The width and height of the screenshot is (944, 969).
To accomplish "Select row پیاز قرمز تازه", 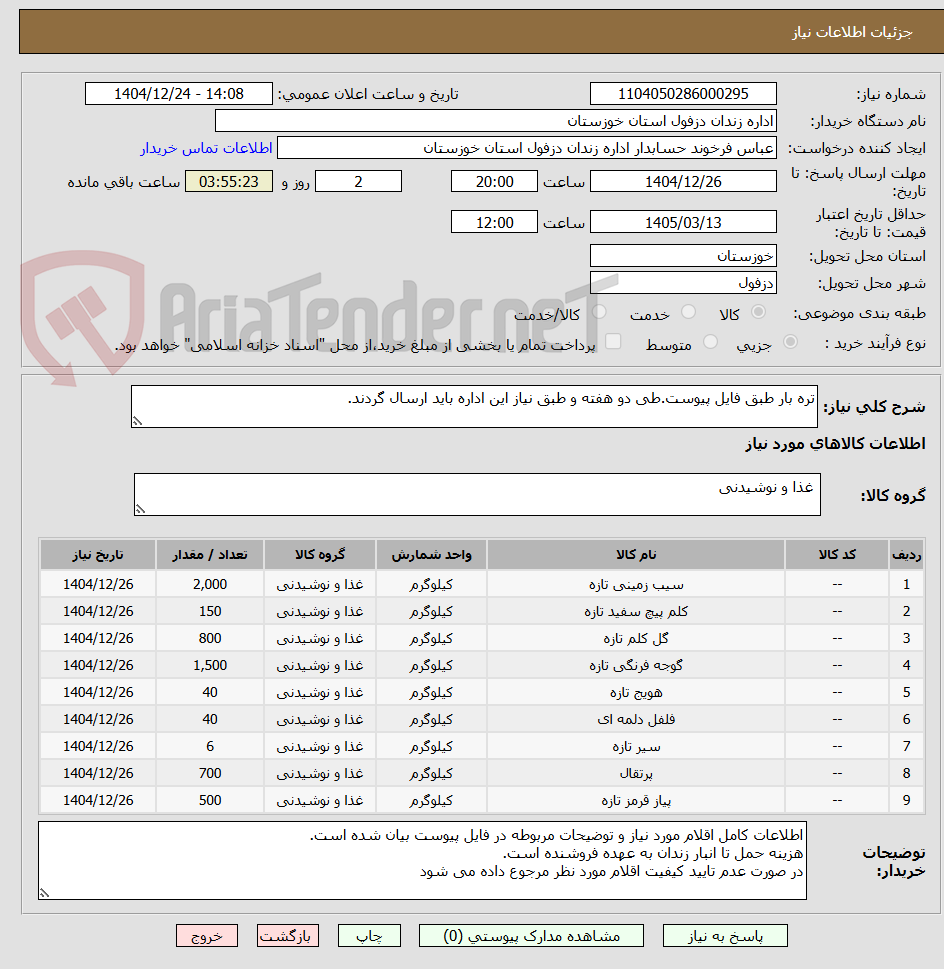I will click(482, 800).
